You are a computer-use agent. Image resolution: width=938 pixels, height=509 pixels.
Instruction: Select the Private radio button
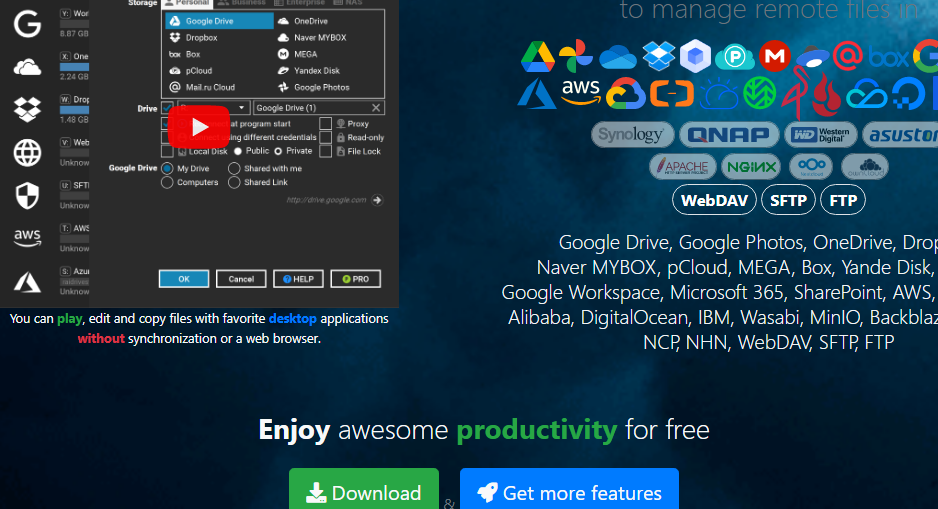pyautogui.click(x=278, y=151)
